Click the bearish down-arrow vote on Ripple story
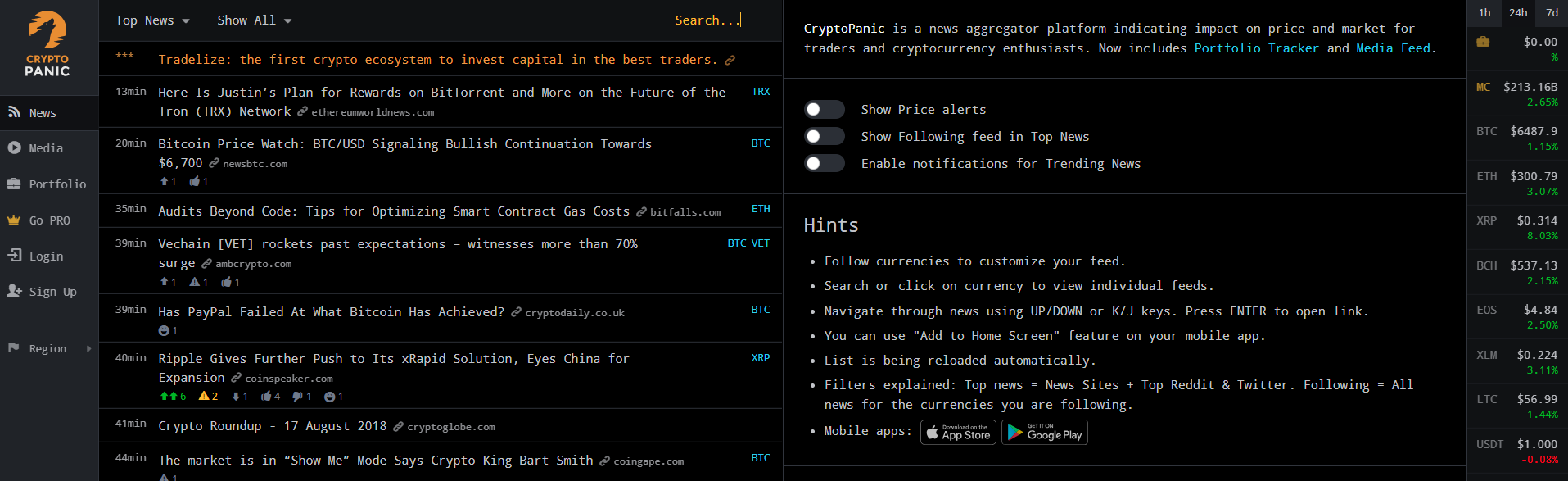The width and height of the screenshot is (1568, 481). tap(236, 397)
